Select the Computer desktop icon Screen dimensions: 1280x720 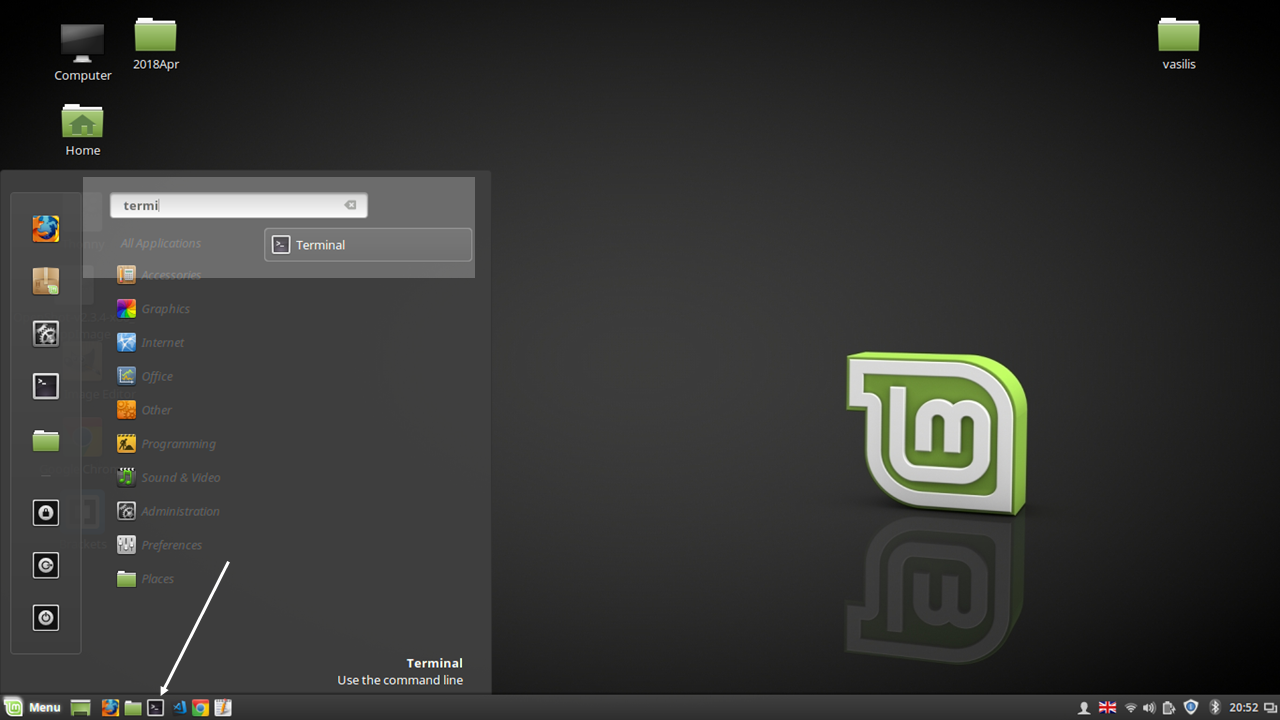[x=82, y=52]
